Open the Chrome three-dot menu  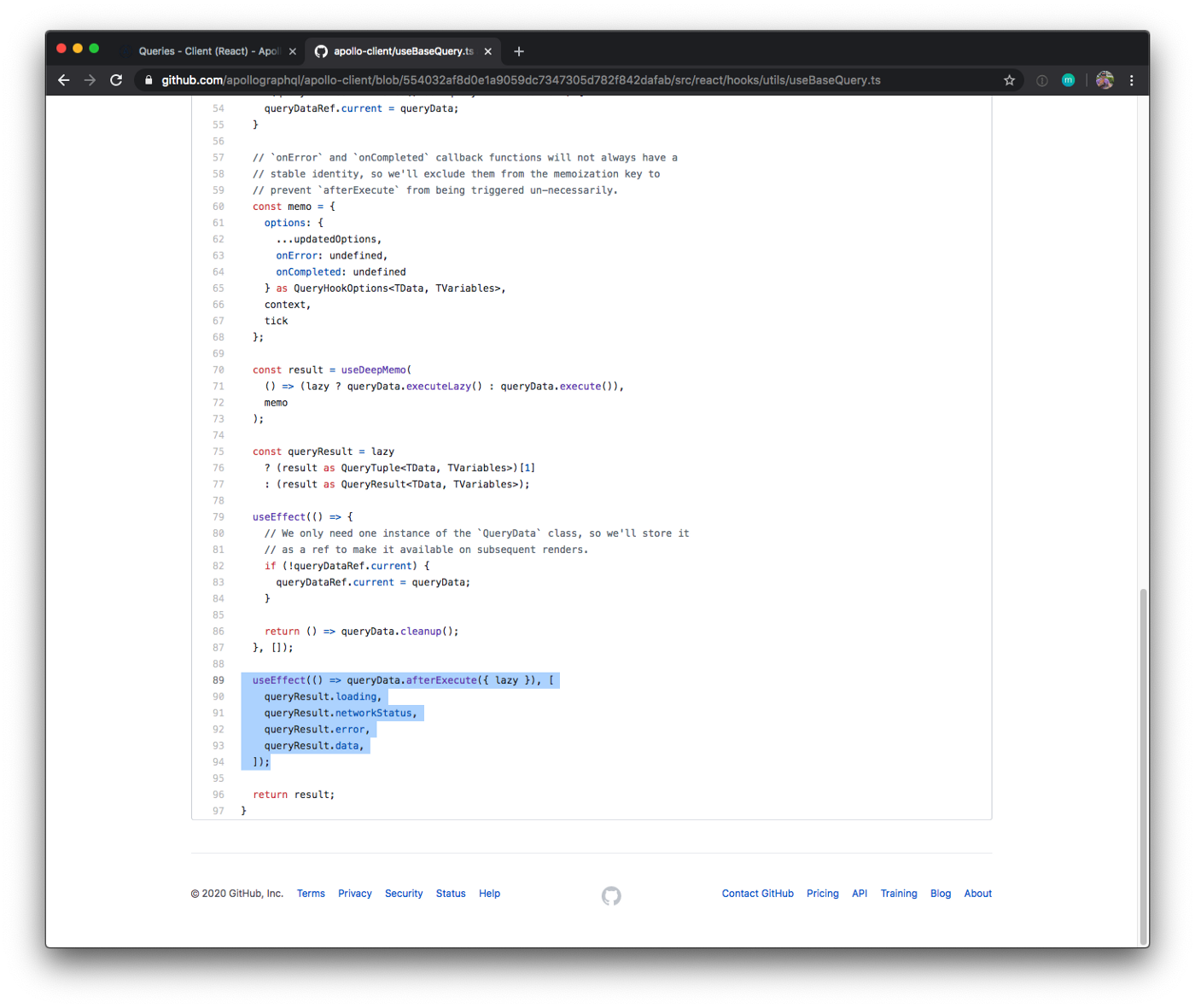(x=1132, y=80)
